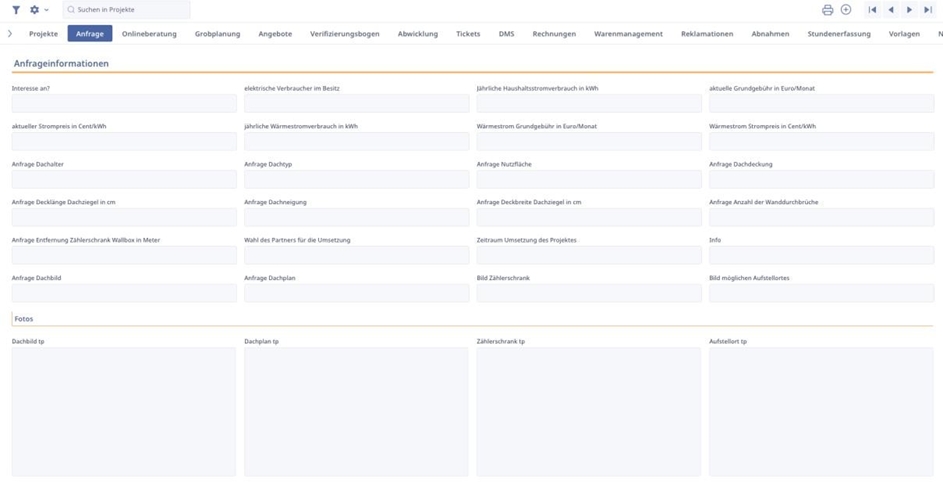The image size is (943, 482).
Task: Open the Reklamationen tab
Action: (707, 34)
